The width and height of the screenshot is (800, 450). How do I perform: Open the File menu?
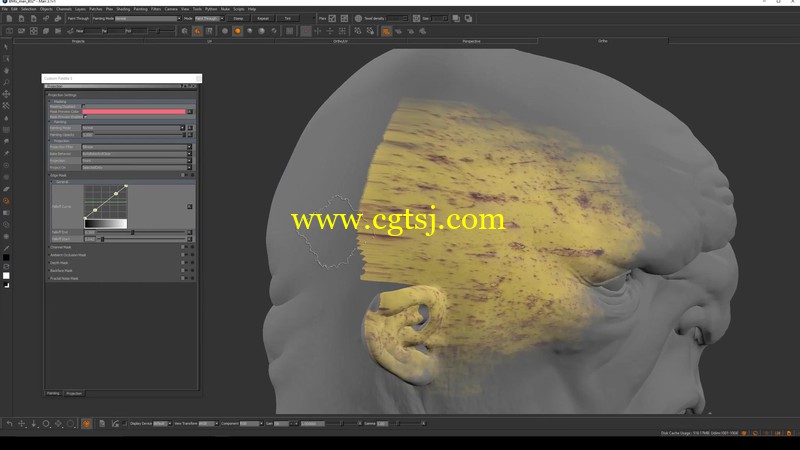5,9
